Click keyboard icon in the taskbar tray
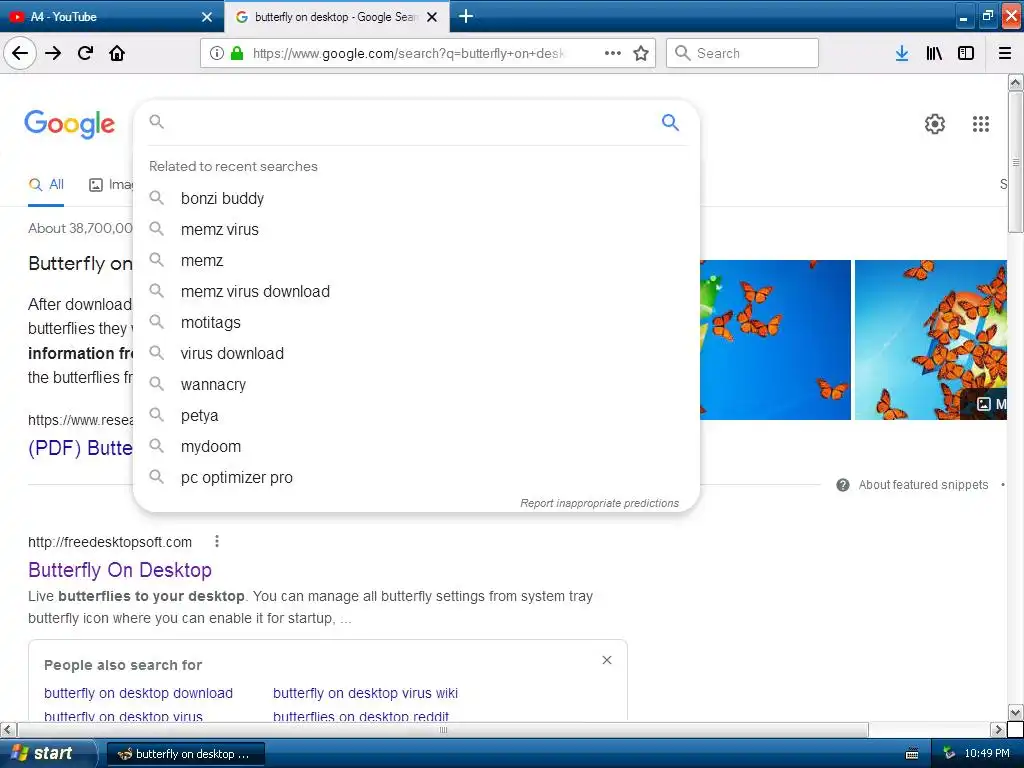 click(912, 754)
